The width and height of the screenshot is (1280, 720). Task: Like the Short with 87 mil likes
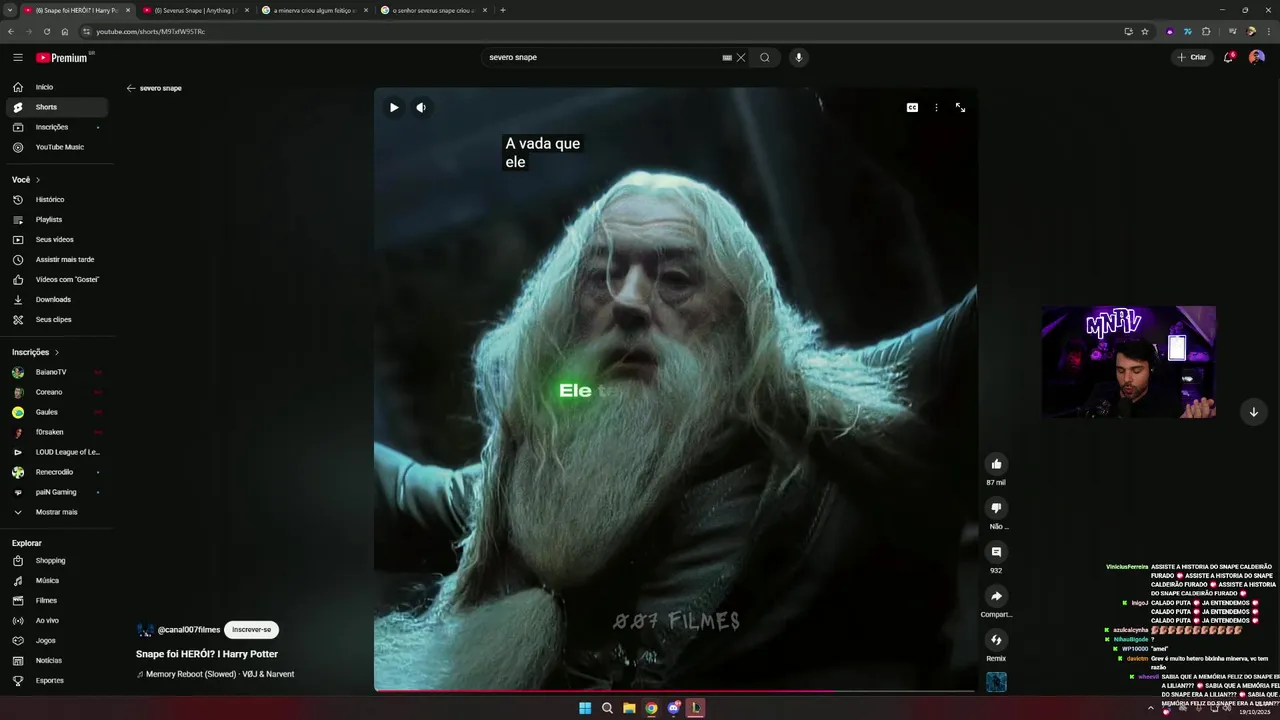[996, 464]
